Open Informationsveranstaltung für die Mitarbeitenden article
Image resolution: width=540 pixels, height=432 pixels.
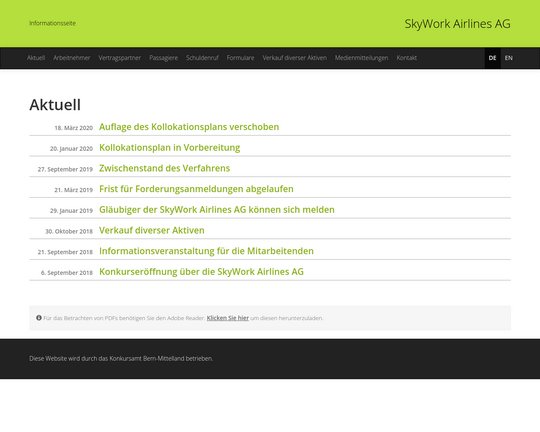[206, 251]
